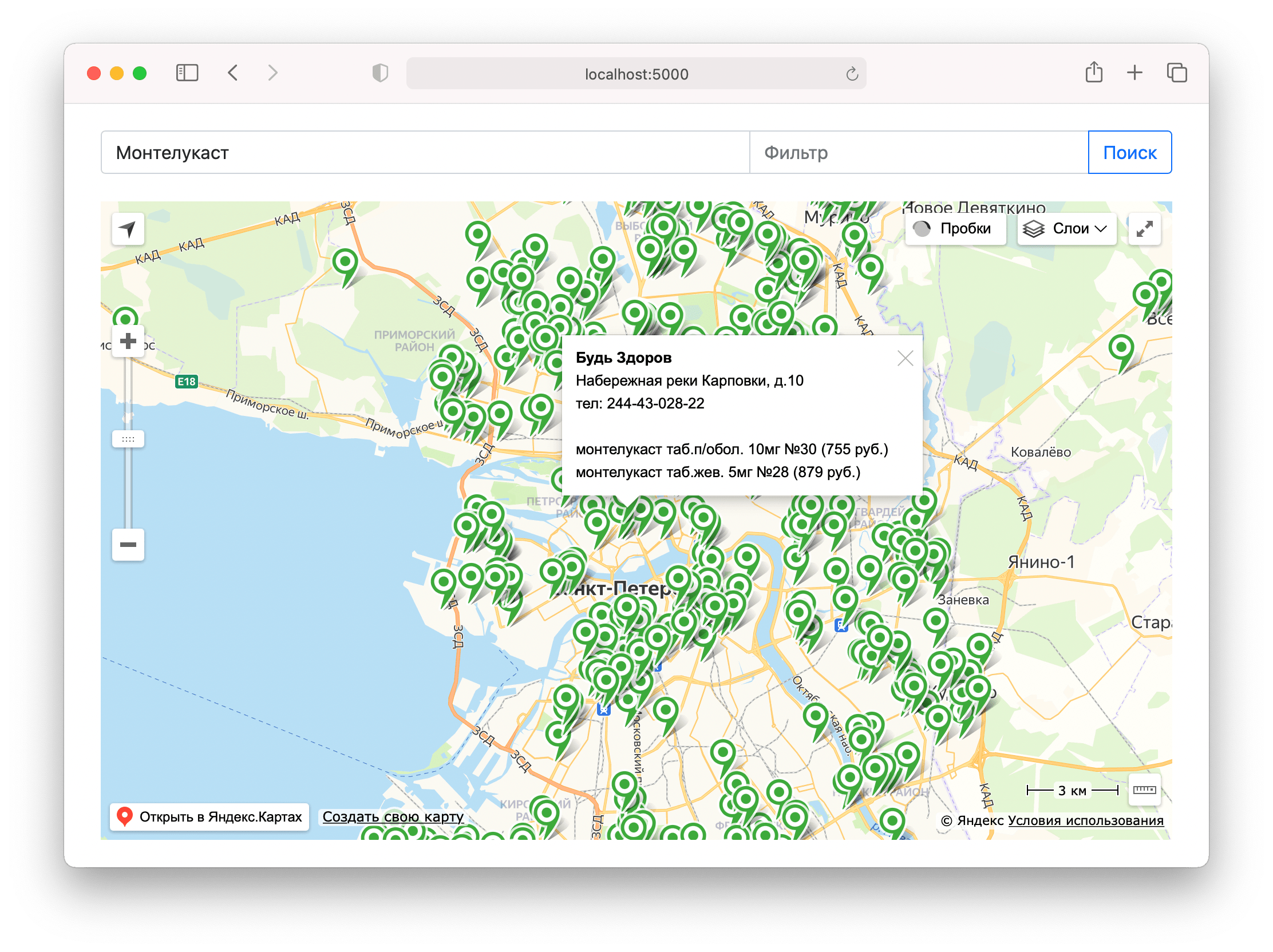Open a new browser tab

pyautogui.click(x=1134, y=73)
